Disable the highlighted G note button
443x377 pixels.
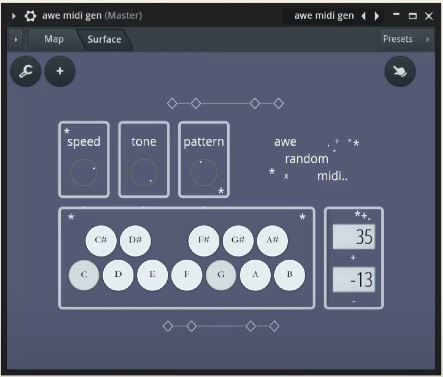click(221, 275)
